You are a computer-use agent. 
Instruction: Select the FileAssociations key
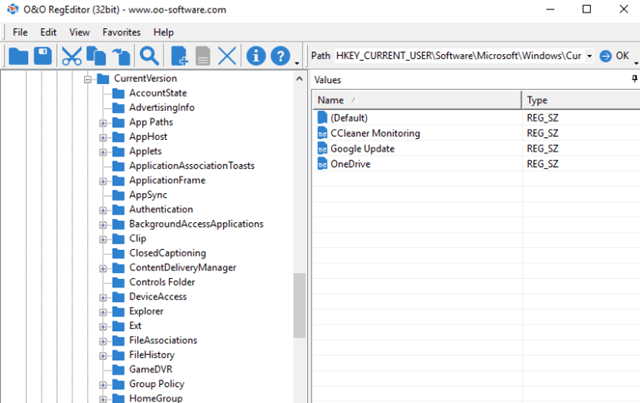[163, 341]
